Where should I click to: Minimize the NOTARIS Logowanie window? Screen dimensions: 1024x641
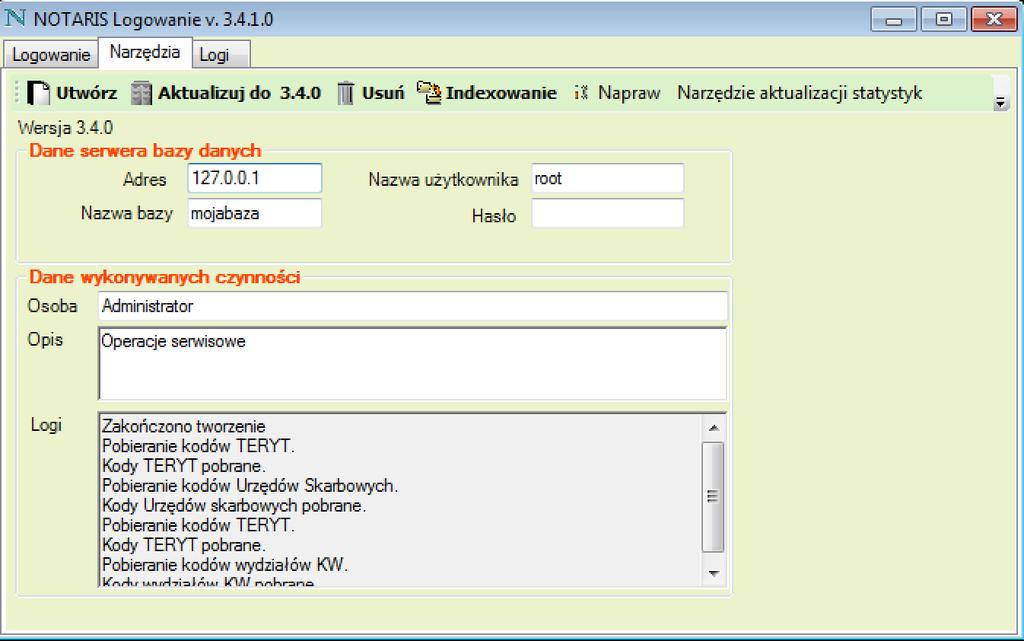point(893,20)
